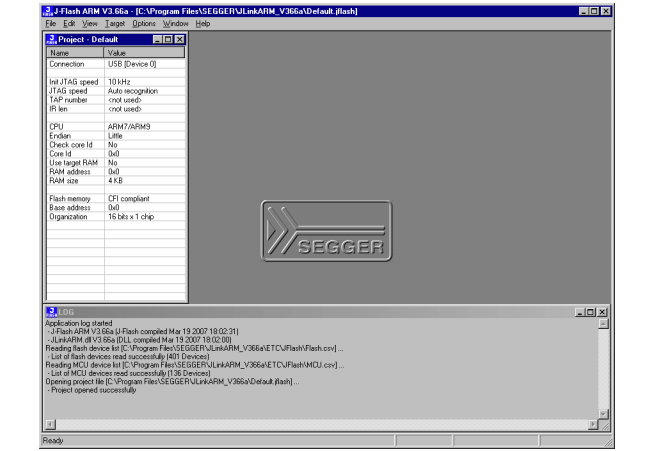Click the Name column header
This screenshot has height=451, width=660.
pyautogui.click(x=75, y=53)
